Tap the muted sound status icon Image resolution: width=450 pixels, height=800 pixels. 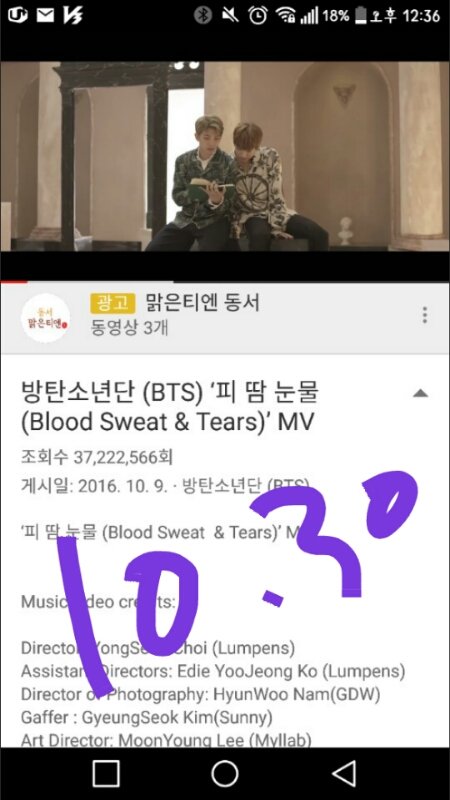click(x=230, y=15)
